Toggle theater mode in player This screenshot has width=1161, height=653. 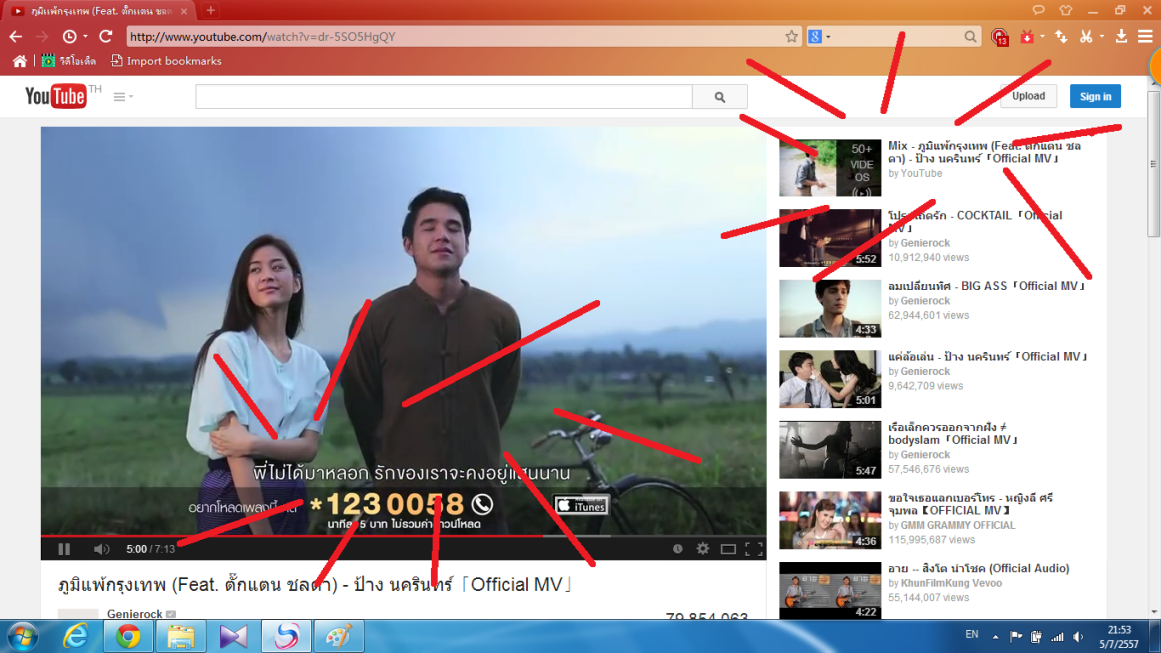pyautogui.click(x=729, y=549)
